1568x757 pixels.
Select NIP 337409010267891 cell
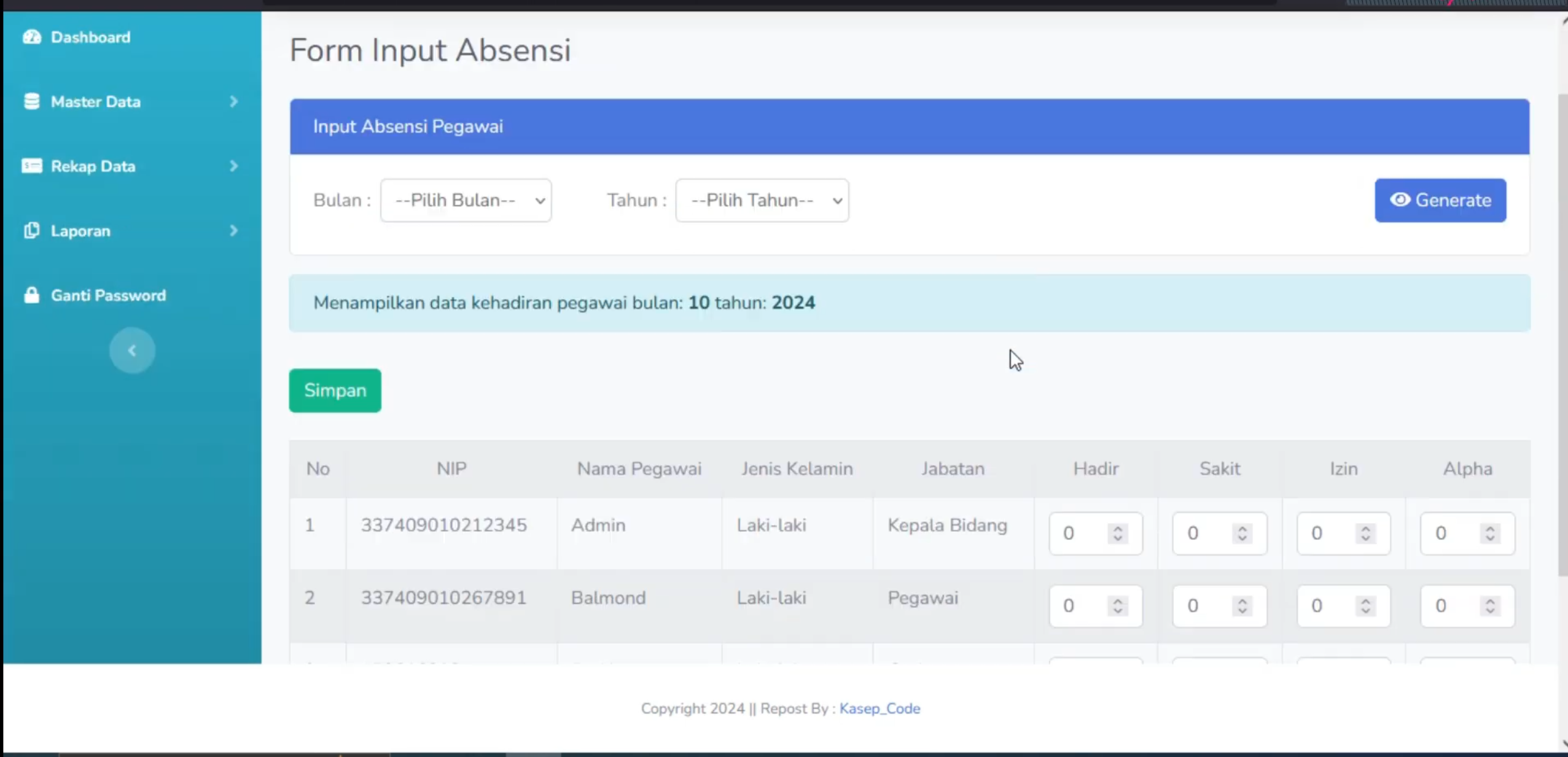point(451,605)
